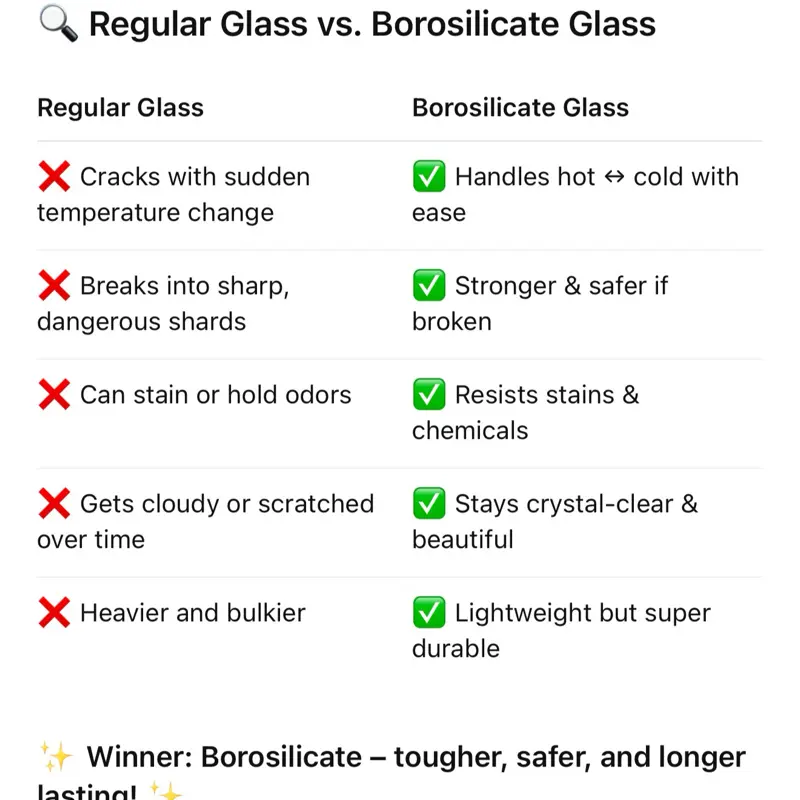
Task: Select the green checkmark beside "Stronger & safer if"
Action: click(429, 286)
